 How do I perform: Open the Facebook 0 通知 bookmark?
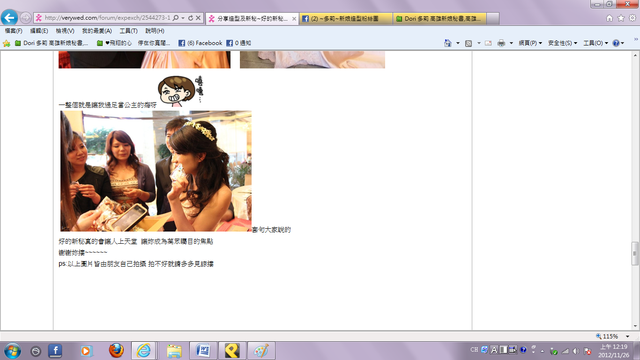239,43
